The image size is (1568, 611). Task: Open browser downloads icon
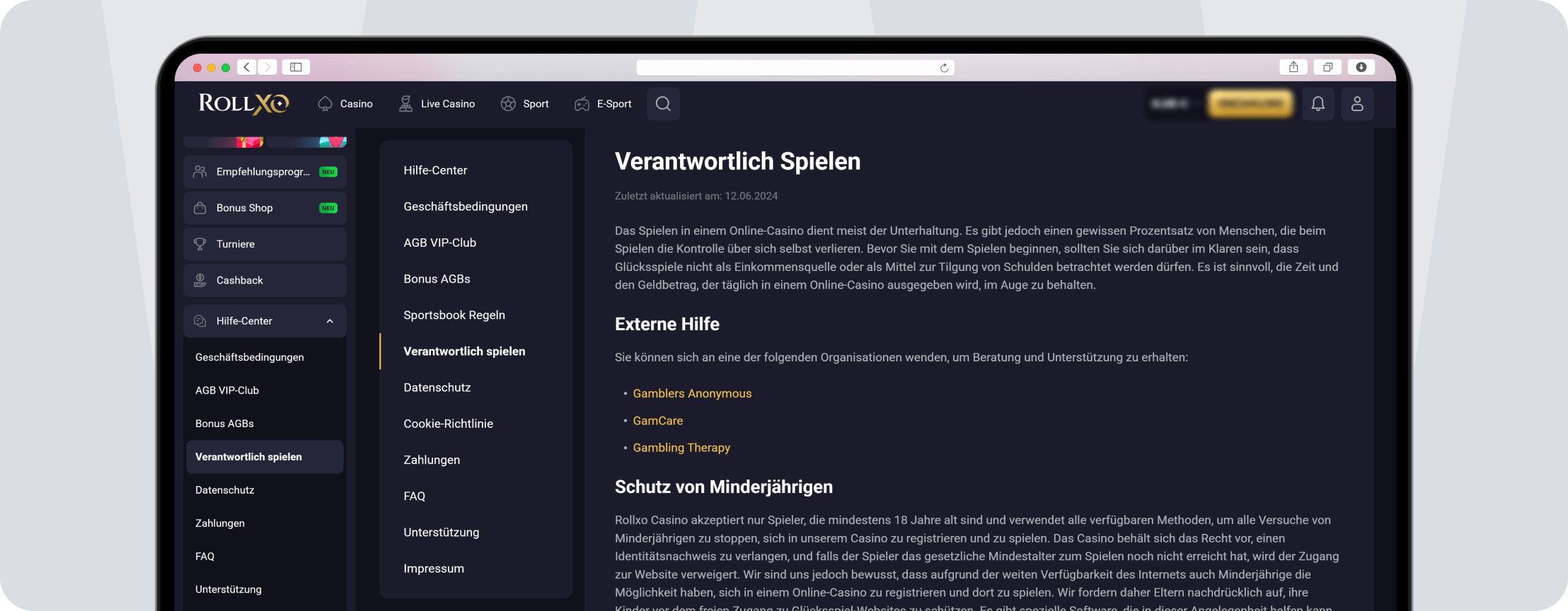1361,67
